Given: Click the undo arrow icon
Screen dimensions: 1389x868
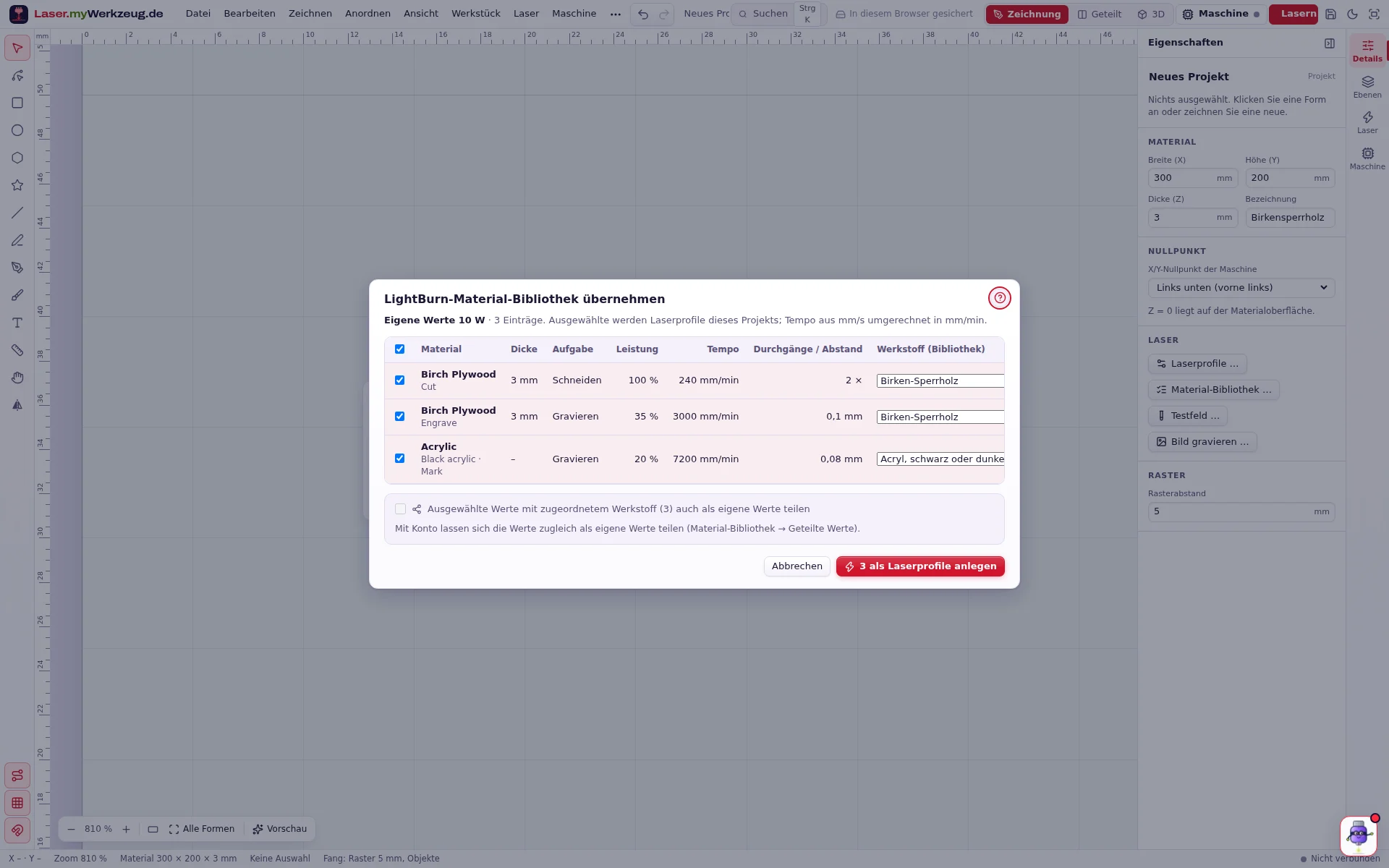Looking at the screenshot, I should (x=642, y=14).
